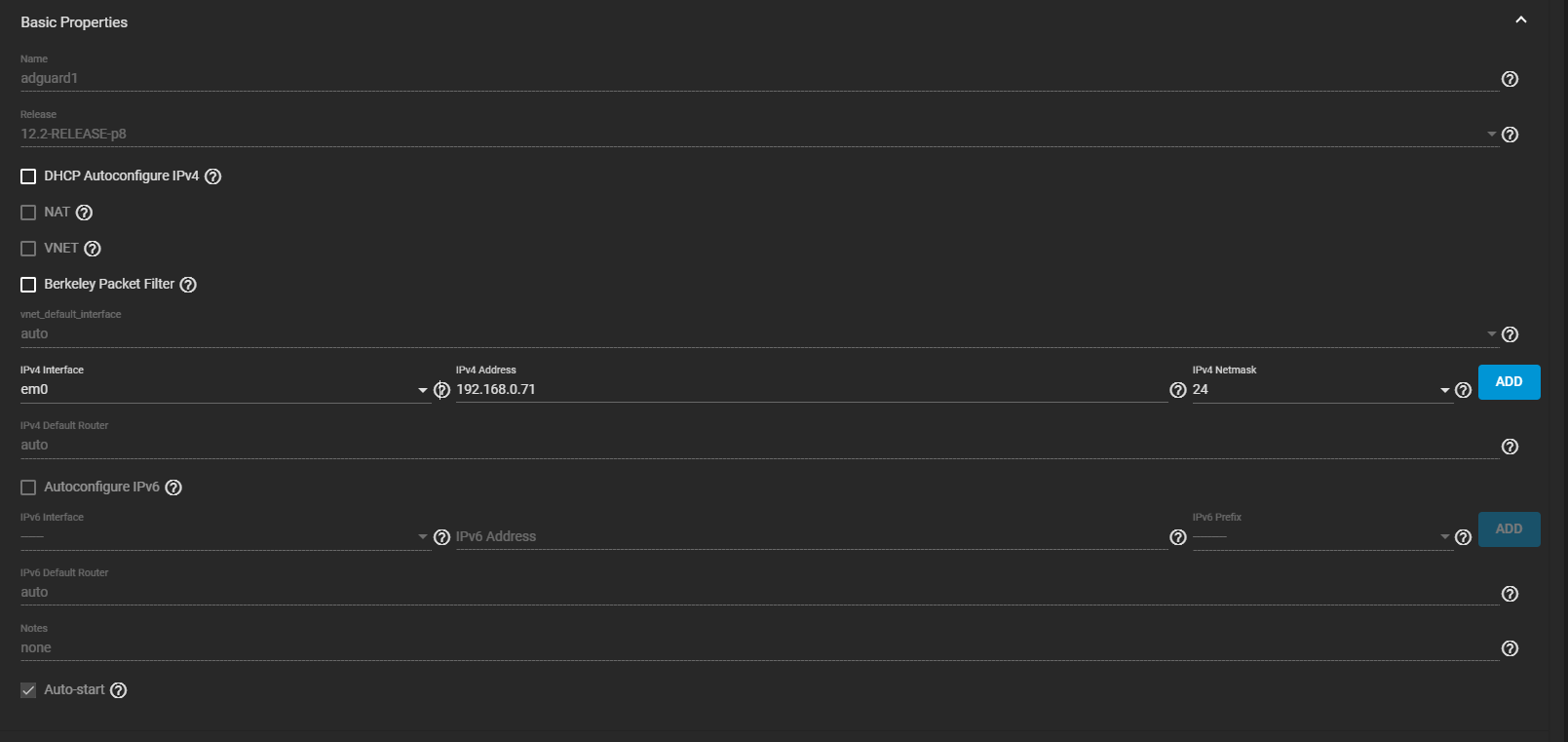1568x742 pixels.
Task: Open the IPv6 Prefix dropdown
Action: pyautogui.click(x=1320, y=537)
